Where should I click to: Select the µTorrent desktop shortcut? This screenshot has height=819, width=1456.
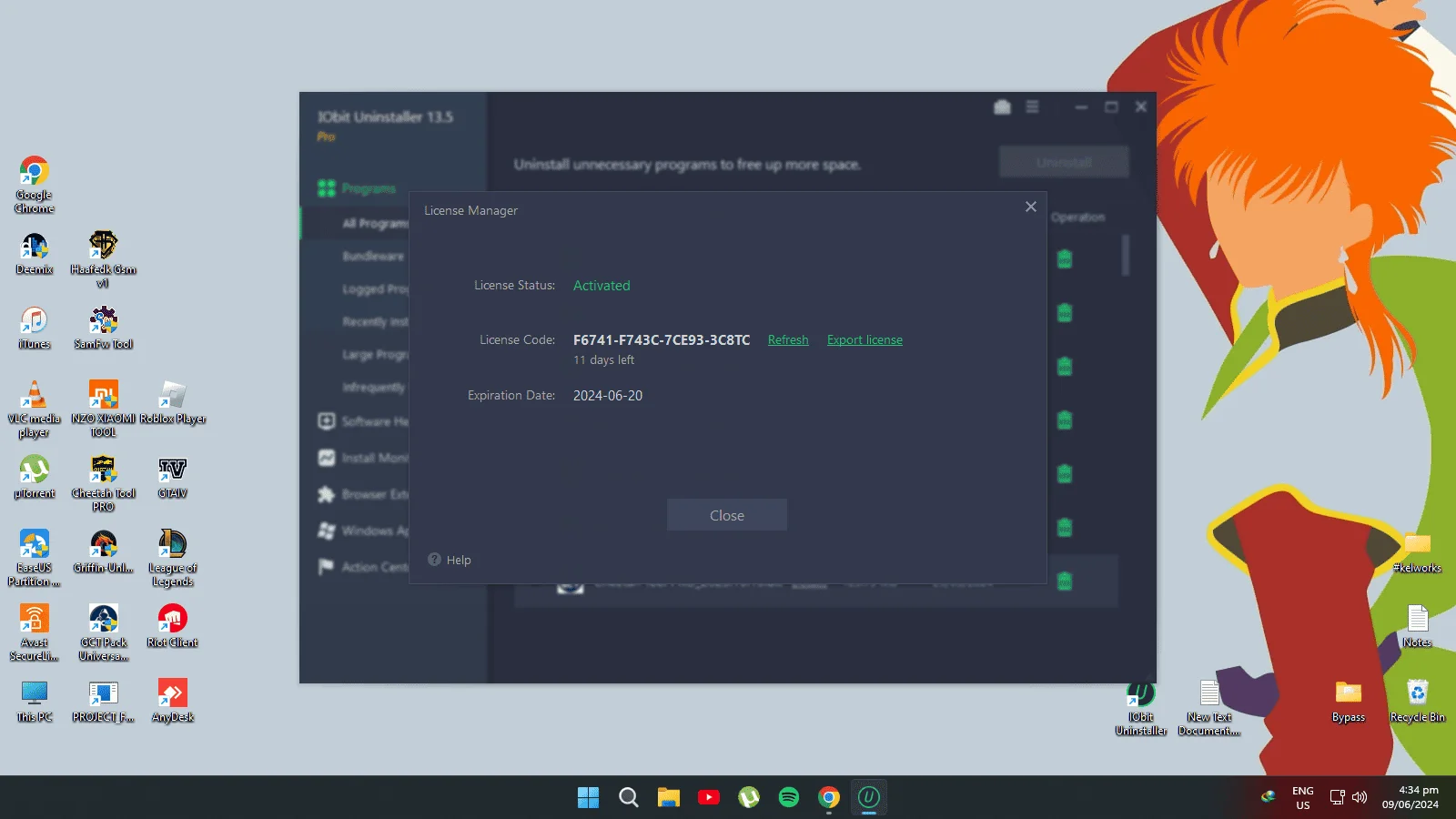pos(34,477)
